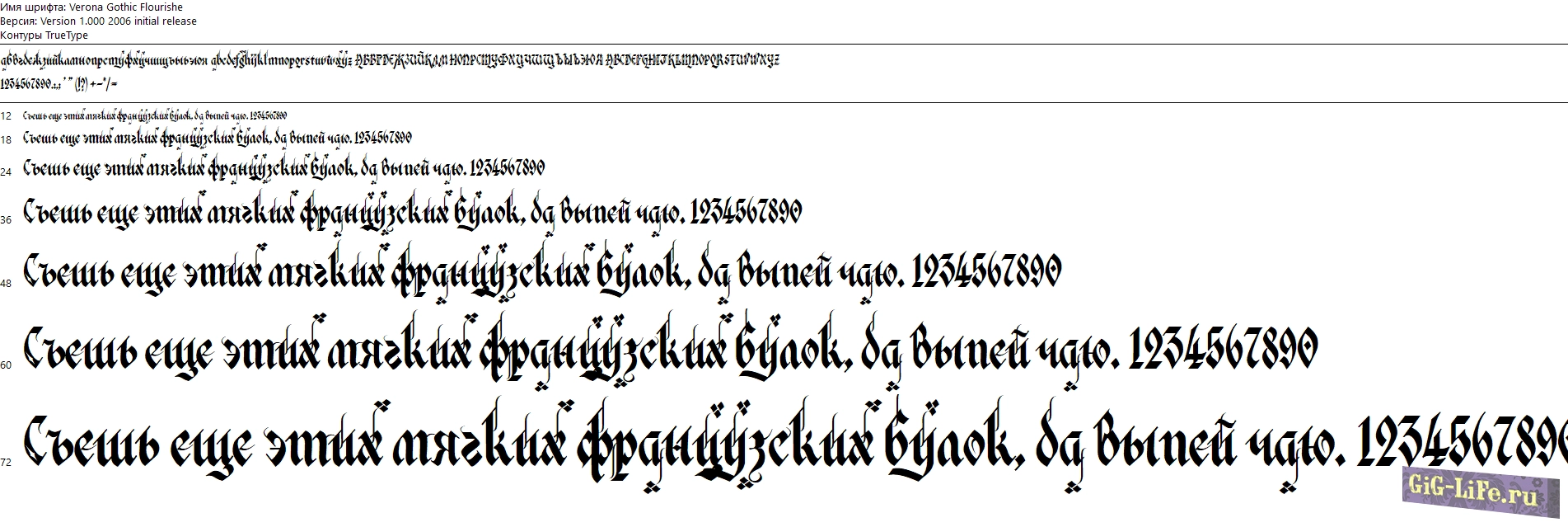Click the 'Контуры TrueType' text line

(44, 35)
